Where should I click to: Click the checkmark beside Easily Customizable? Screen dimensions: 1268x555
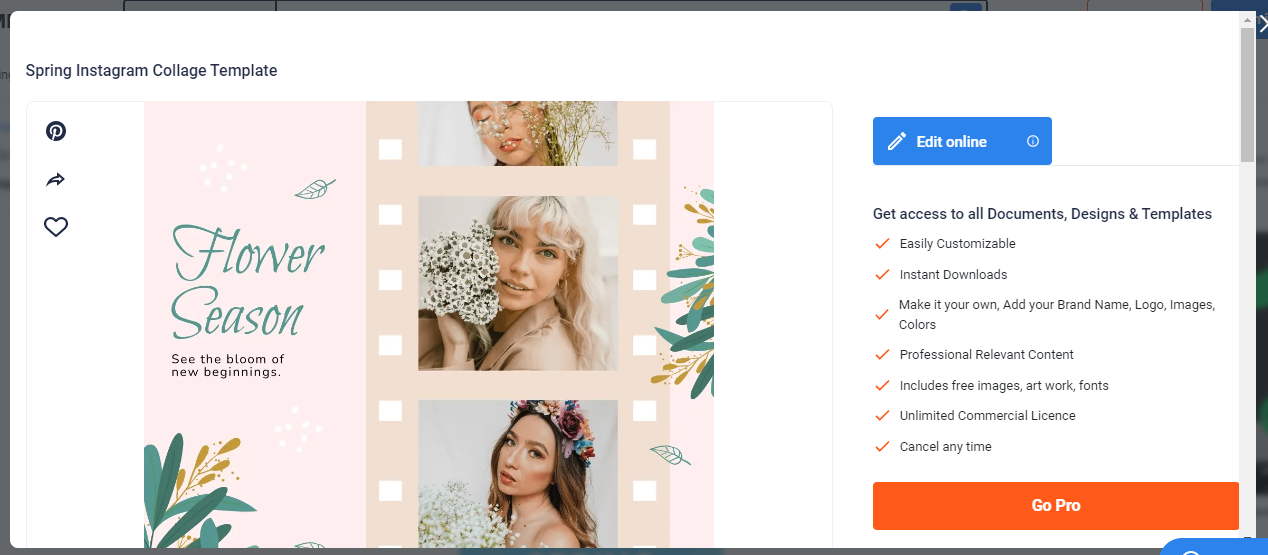pos(882,244)
